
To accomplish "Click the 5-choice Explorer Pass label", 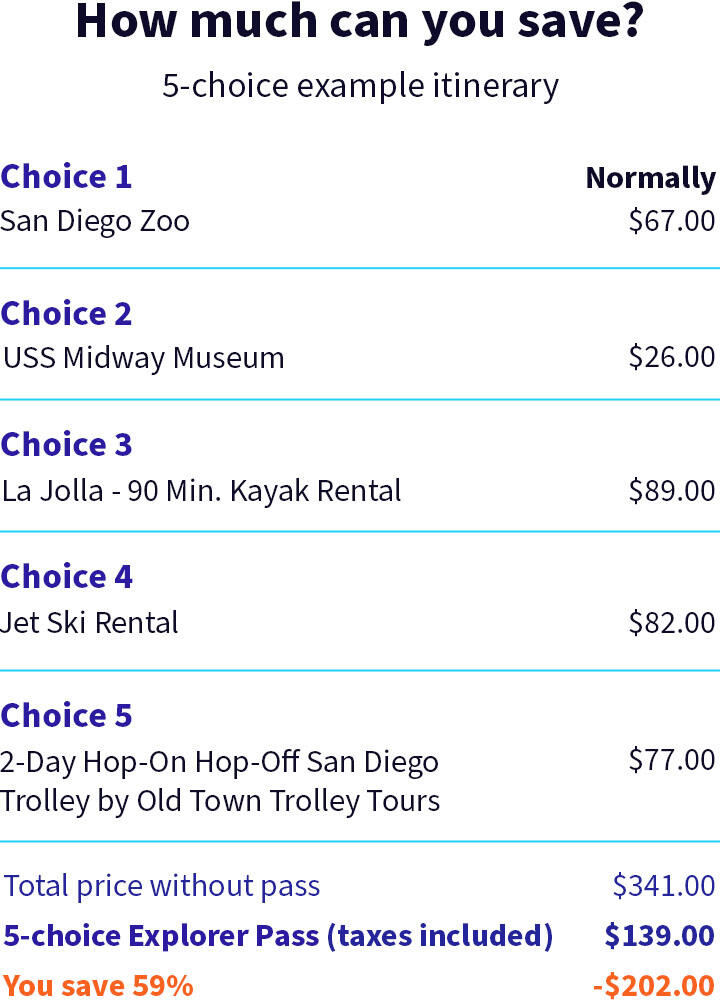I will tap(278, 936).
